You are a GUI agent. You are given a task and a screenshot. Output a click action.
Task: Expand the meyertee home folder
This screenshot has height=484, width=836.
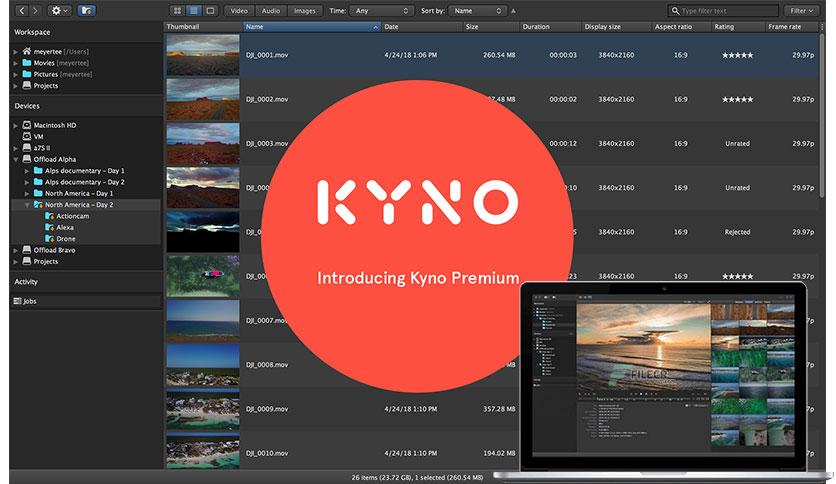[x=16, y=52]
